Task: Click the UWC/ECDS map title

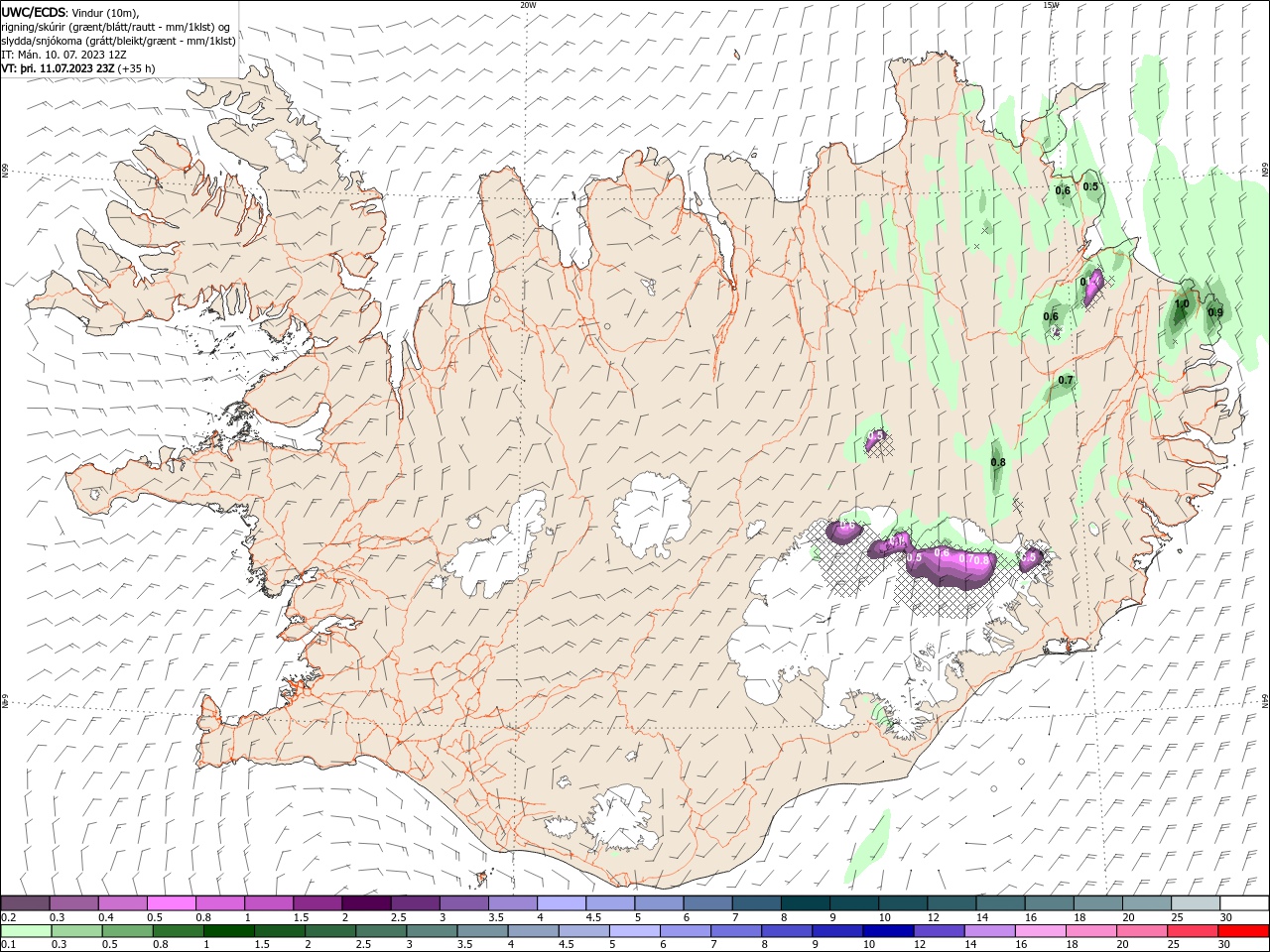Action: tap(33, 12)
